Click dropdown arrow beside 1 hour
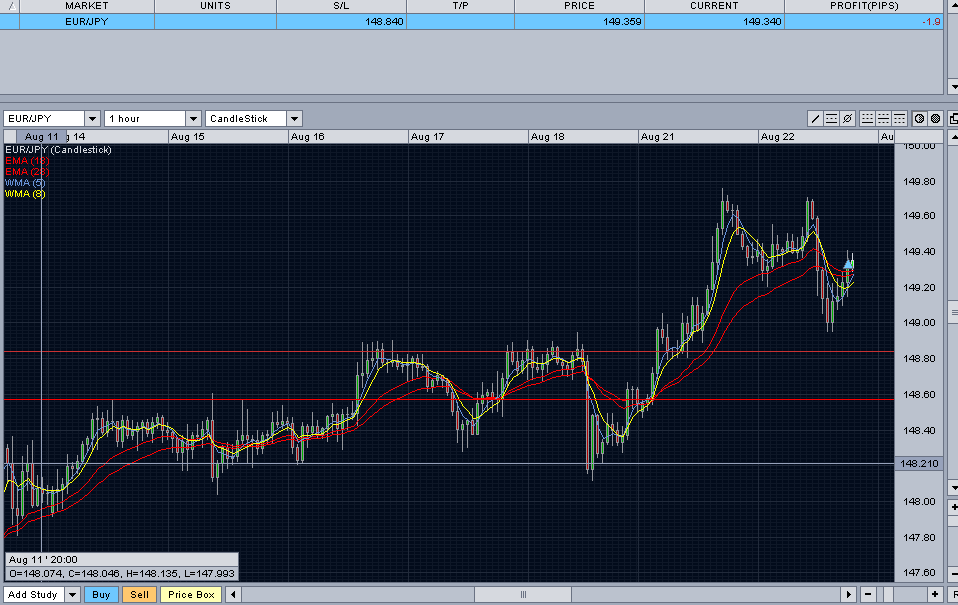Image resolution: width=958 pixels, height=605 pixels. tap(193, 119)
